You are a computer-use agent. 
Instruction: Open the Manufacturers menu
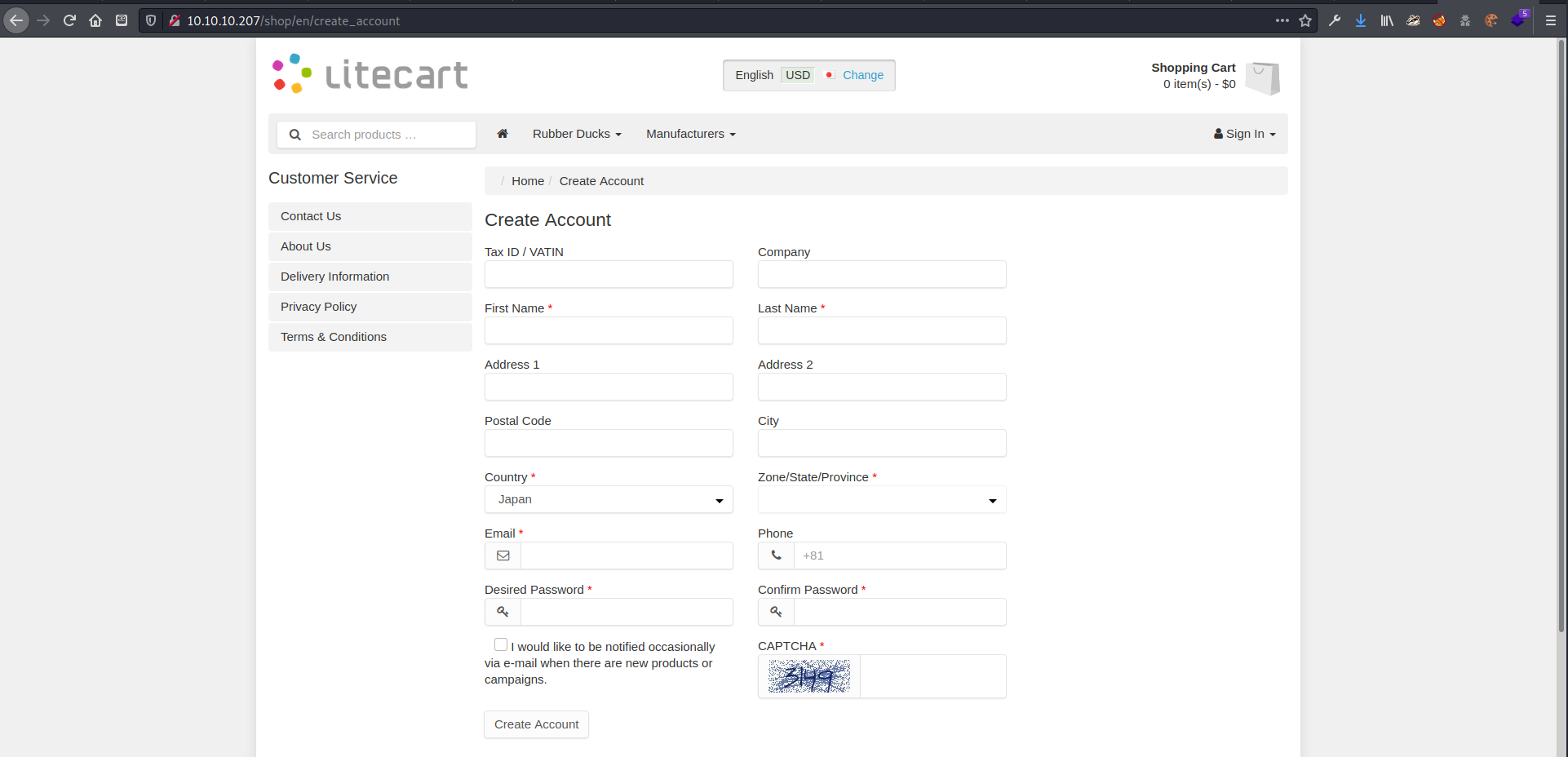[690, 134]
